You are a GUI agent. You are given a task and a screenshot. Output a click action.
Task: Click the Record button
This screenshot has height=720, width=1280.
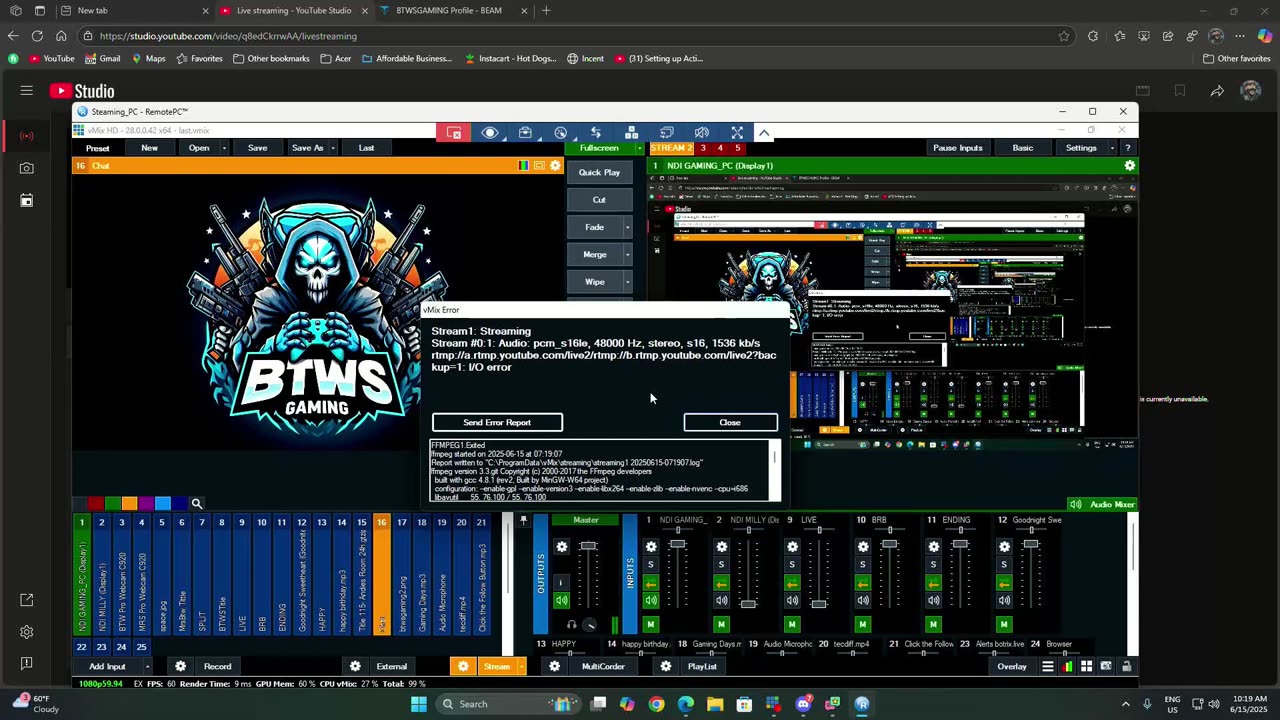click(x=218, y=666)
